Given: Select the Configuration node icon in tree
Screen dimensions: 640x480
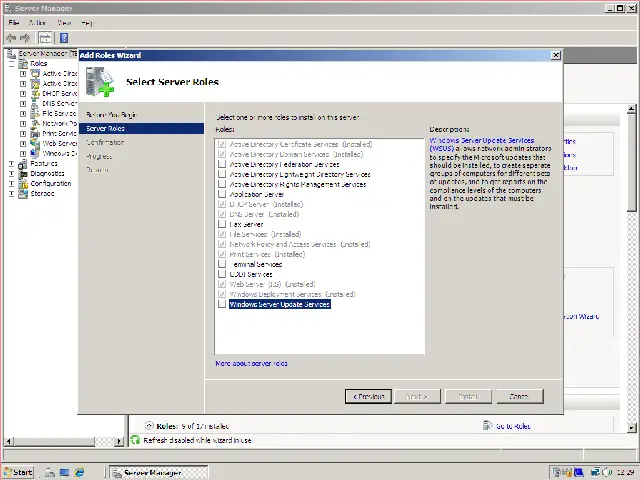Looking at the screenshot, I should [x=23, y=184].
